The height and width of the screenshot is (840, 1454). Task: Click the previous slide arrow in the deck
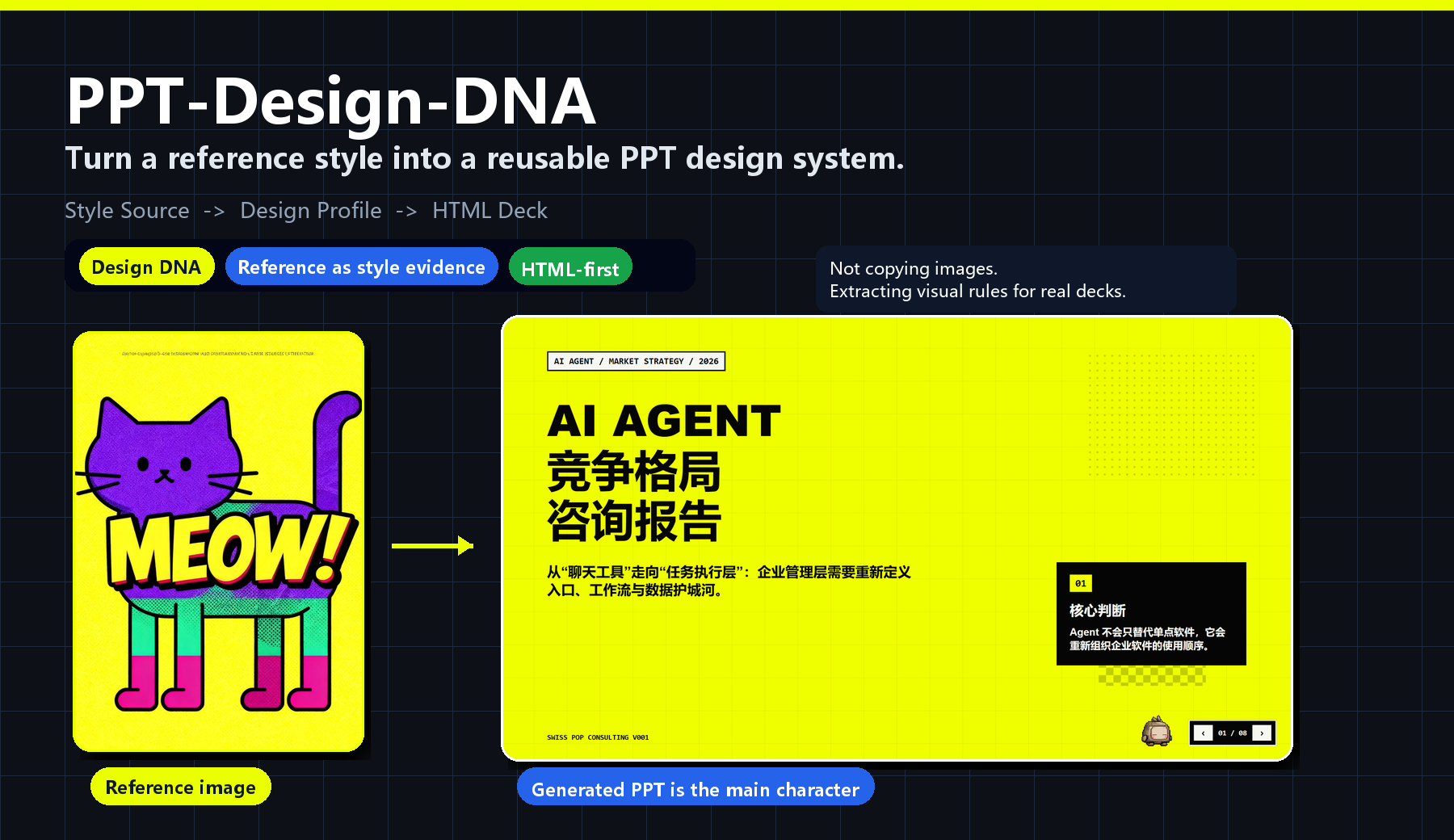point(1203,733)
